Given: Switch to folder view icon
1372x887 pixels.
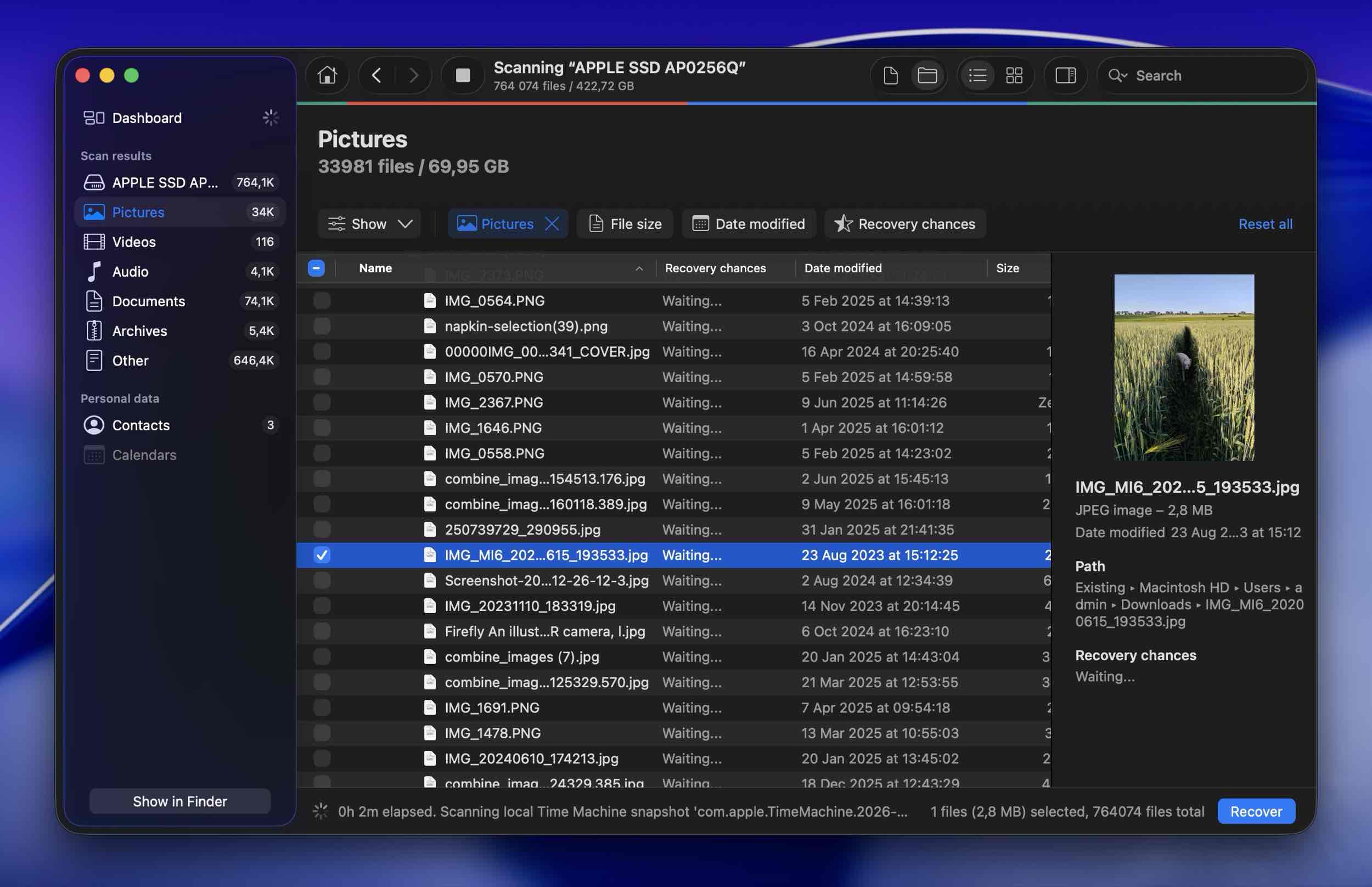Looking at the screenshot, I should [927, 75].
